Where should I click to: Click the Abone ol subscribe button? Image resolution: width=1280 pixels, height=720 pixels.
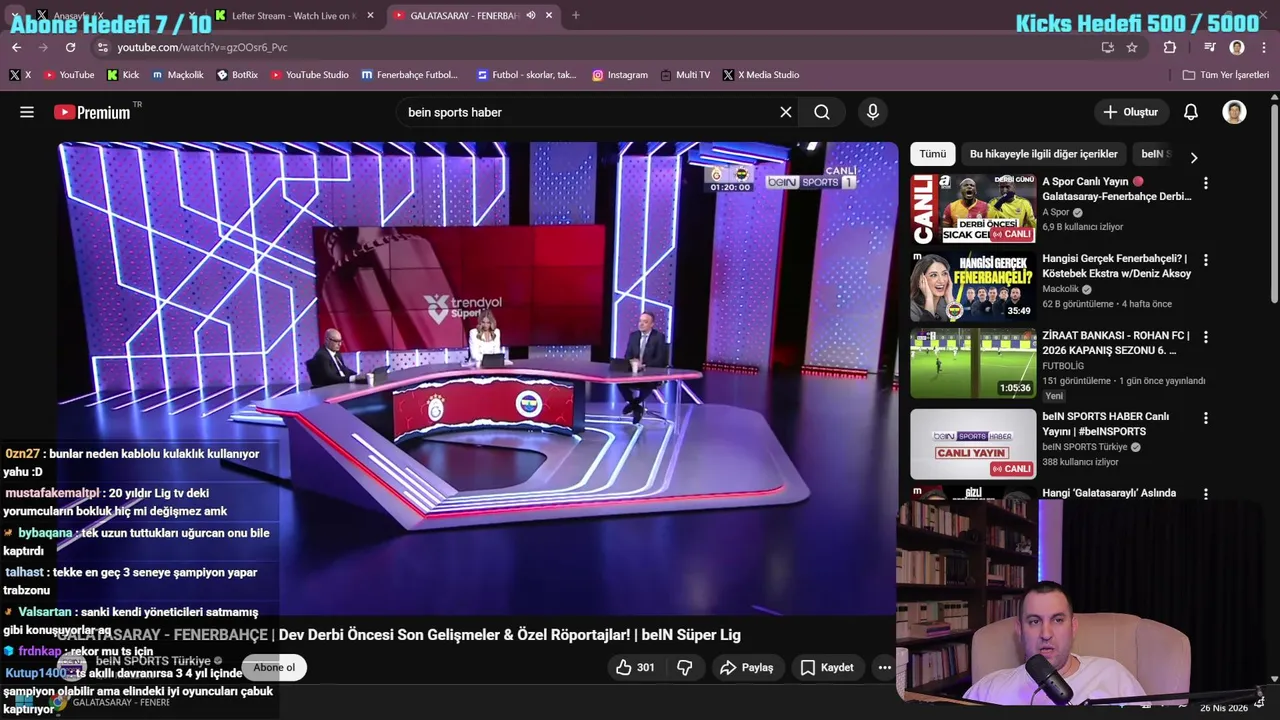(274, 667)
